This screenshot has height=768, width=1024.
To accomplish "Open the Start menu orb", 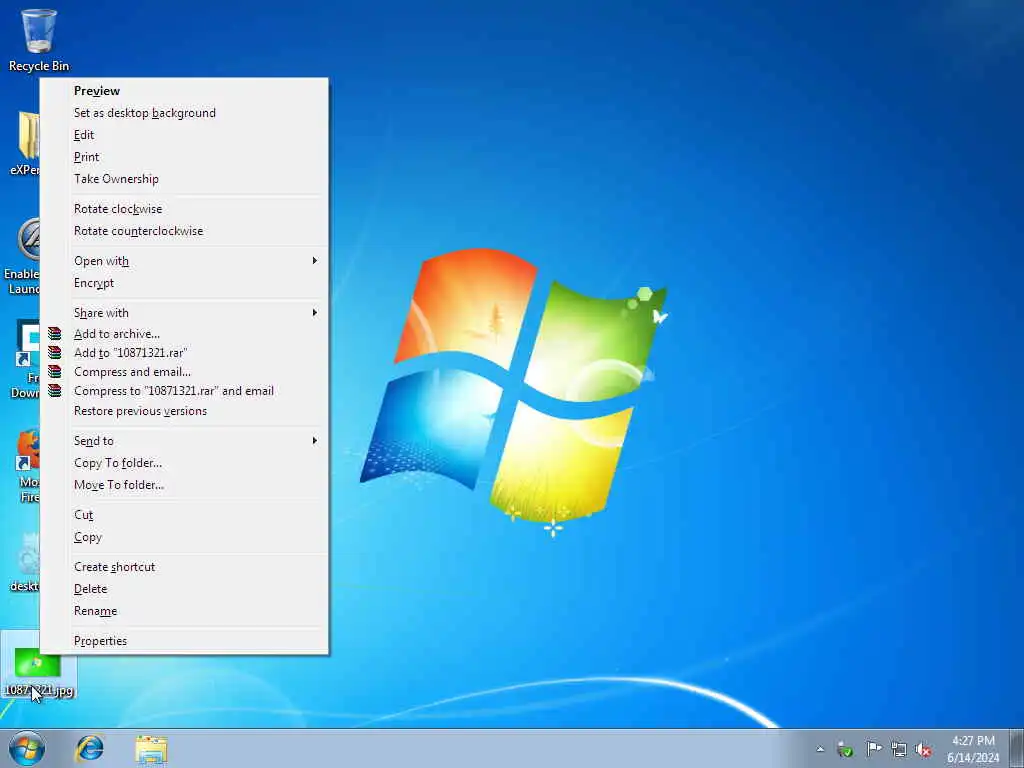I will (x=27, y=748).
